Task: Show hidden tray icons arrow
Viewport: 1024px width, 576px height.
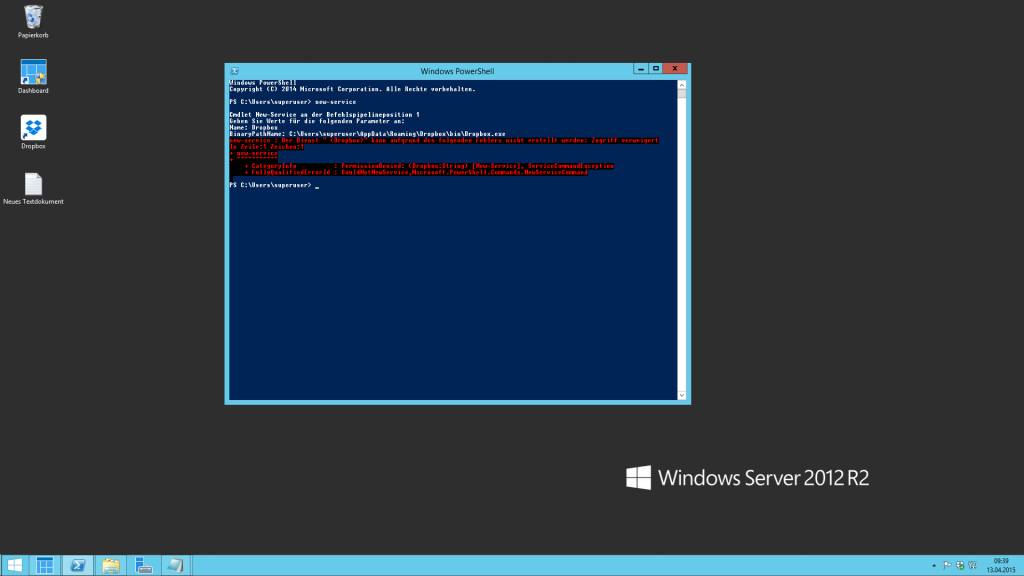Action: point(934,566)
